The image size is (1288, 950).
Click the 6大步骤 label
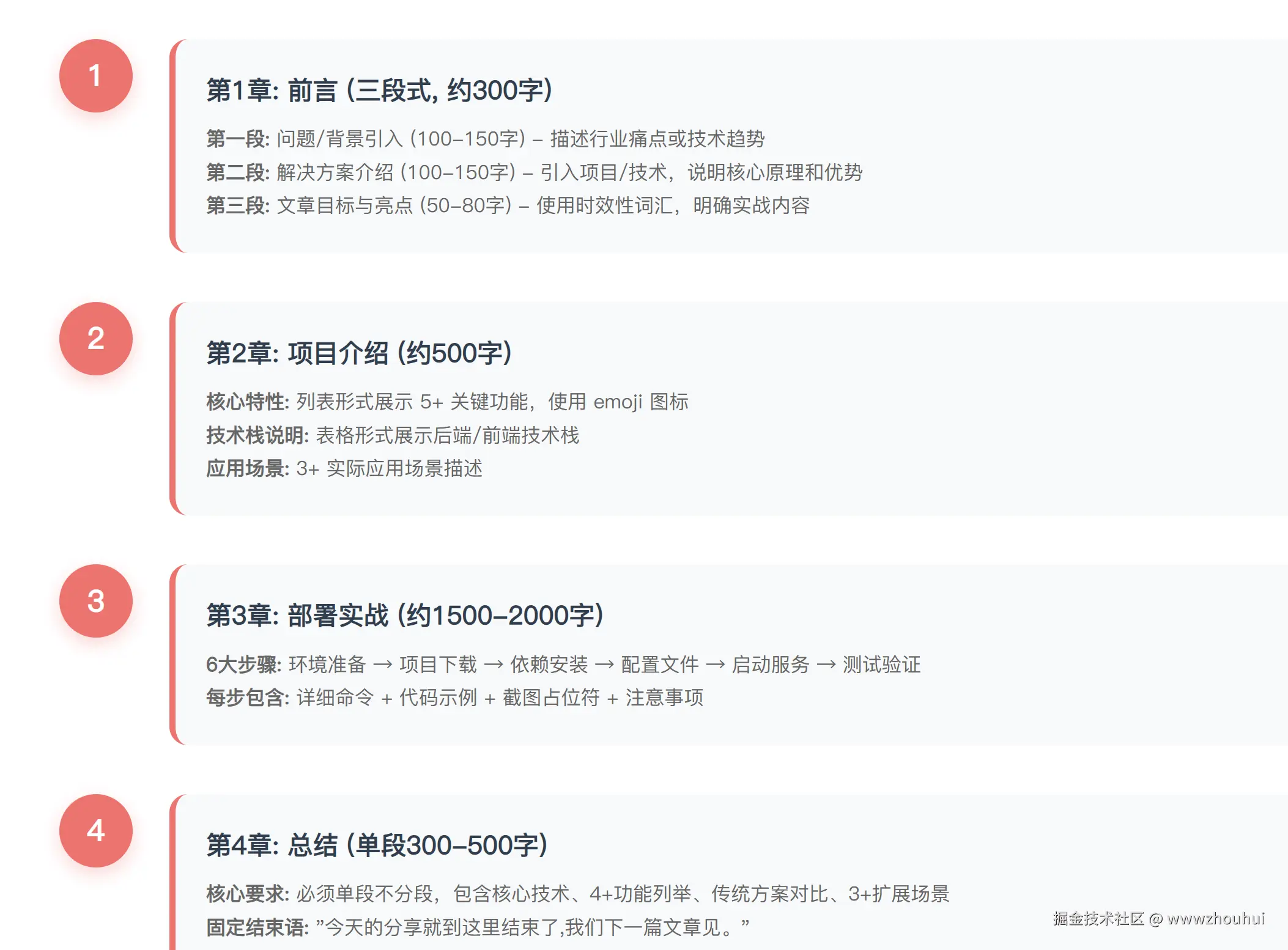(x=243, y=665)
